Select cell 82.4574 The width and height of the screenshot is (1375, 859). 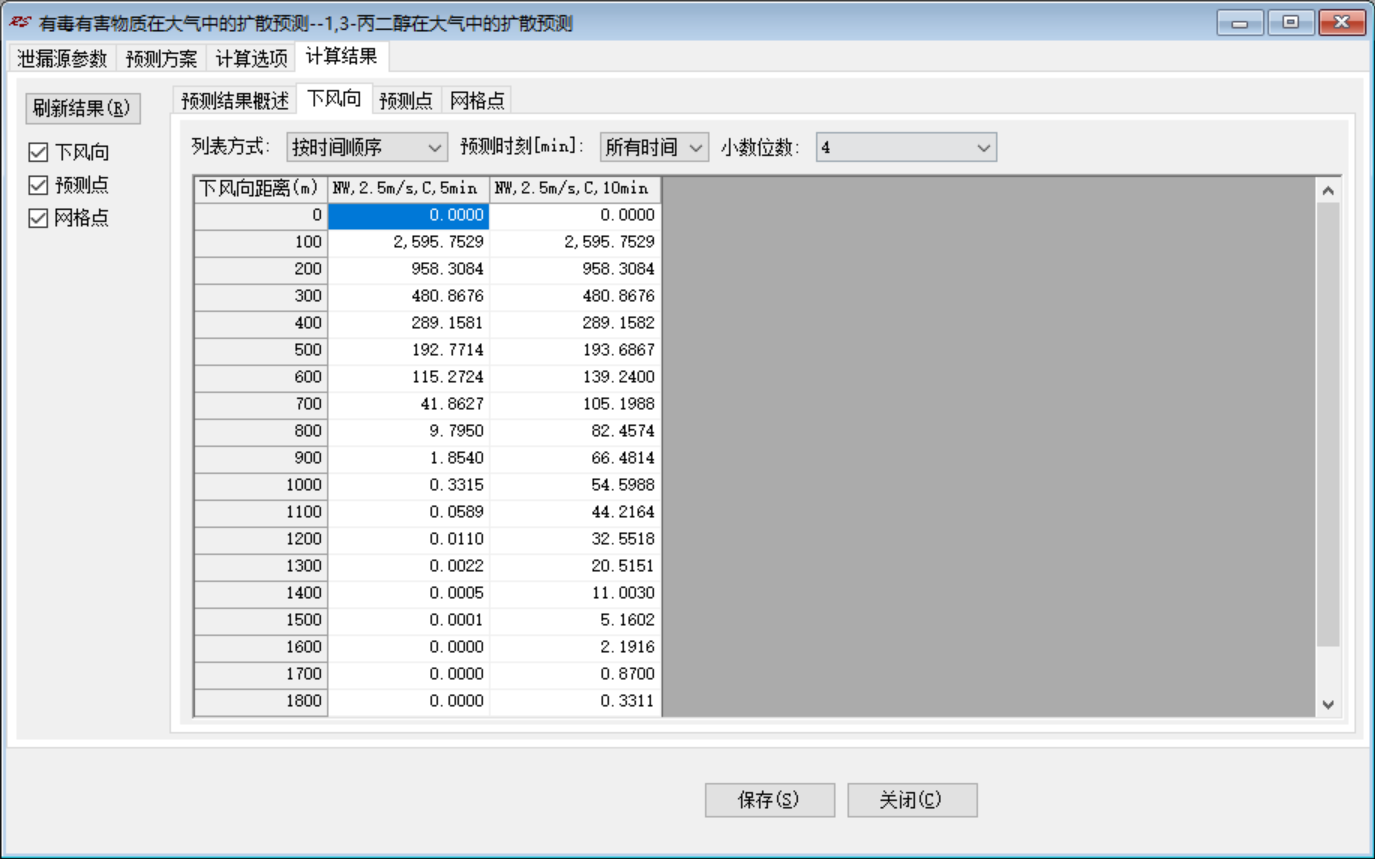coord(576,431)
